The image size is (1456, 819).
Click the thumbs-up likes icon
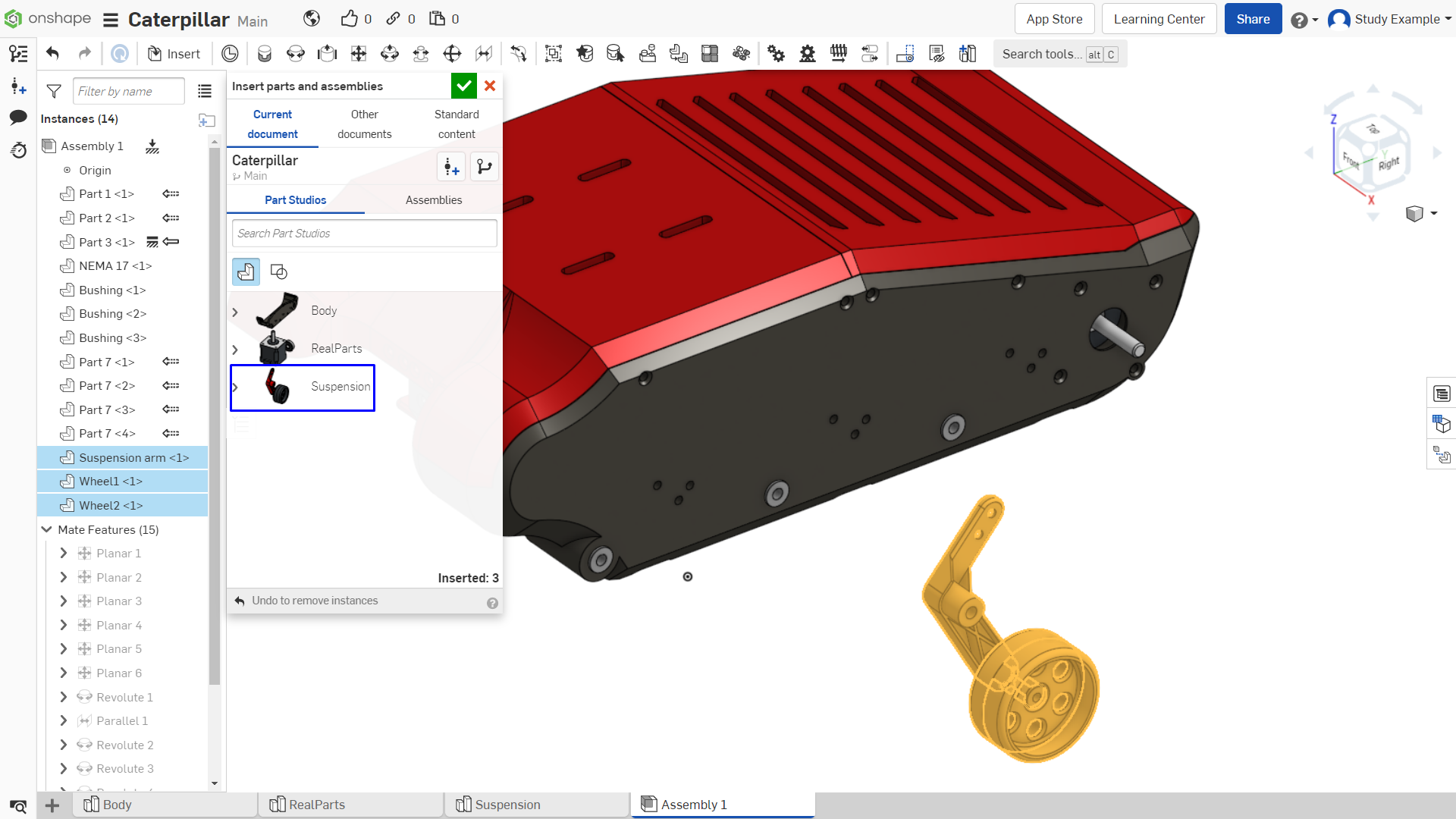[x=349, y=18]
